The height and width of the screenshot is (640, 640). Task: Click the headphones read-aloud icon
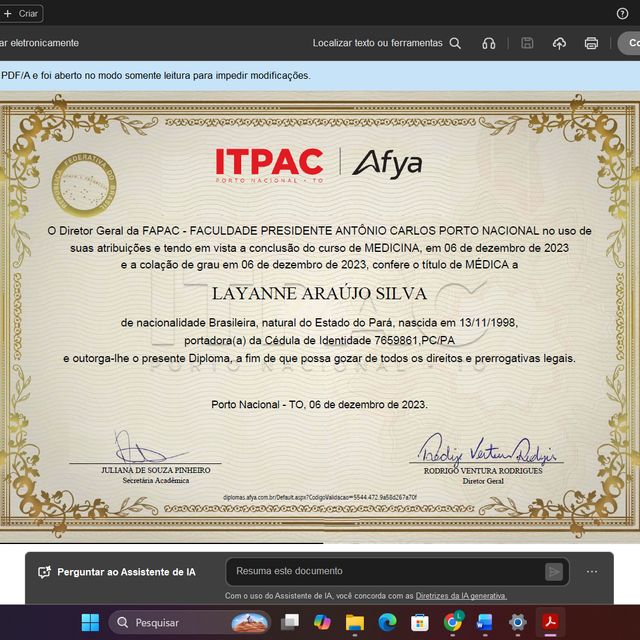[489, 43]
